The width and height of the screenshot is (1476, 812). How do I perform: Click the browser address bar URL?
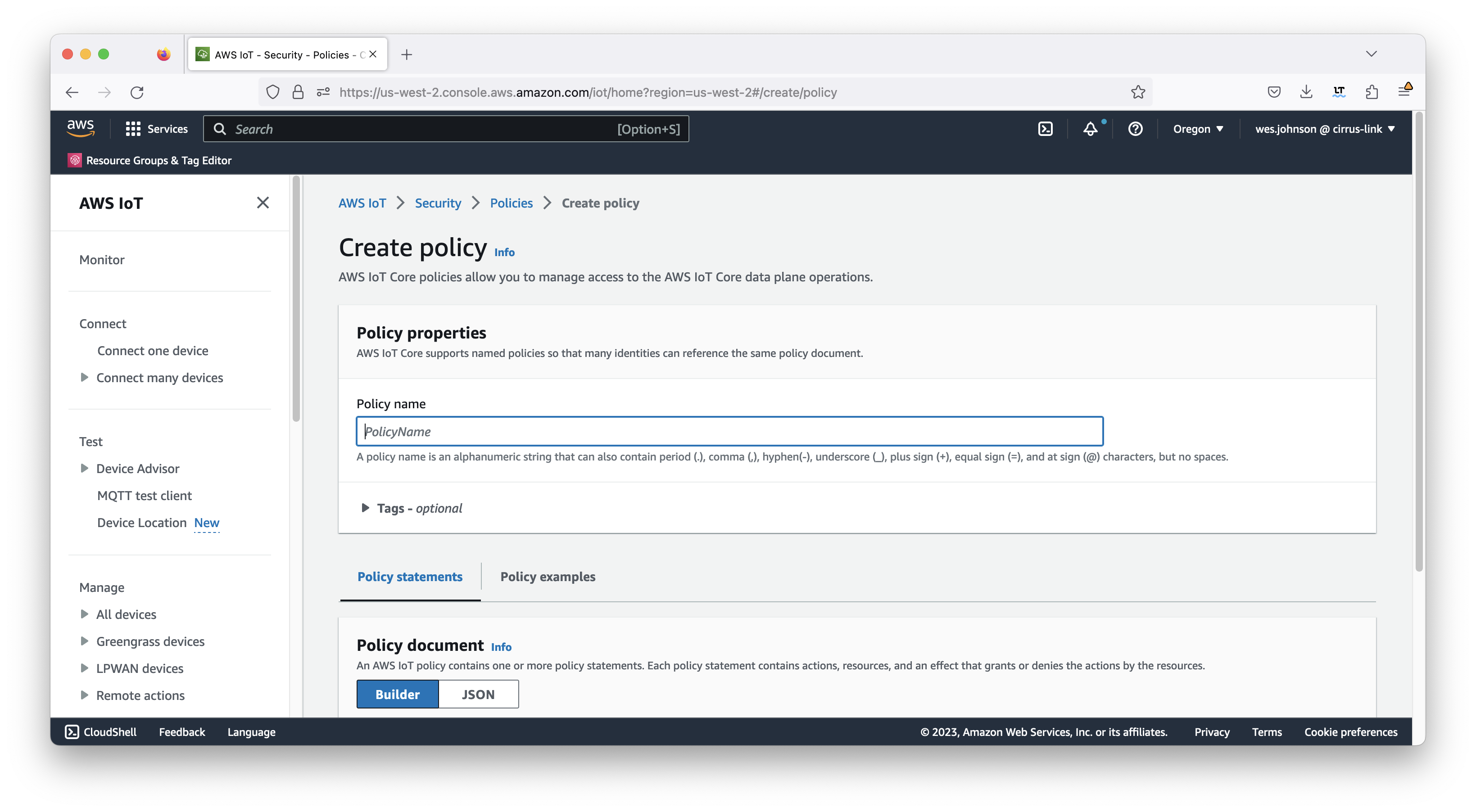588,92
